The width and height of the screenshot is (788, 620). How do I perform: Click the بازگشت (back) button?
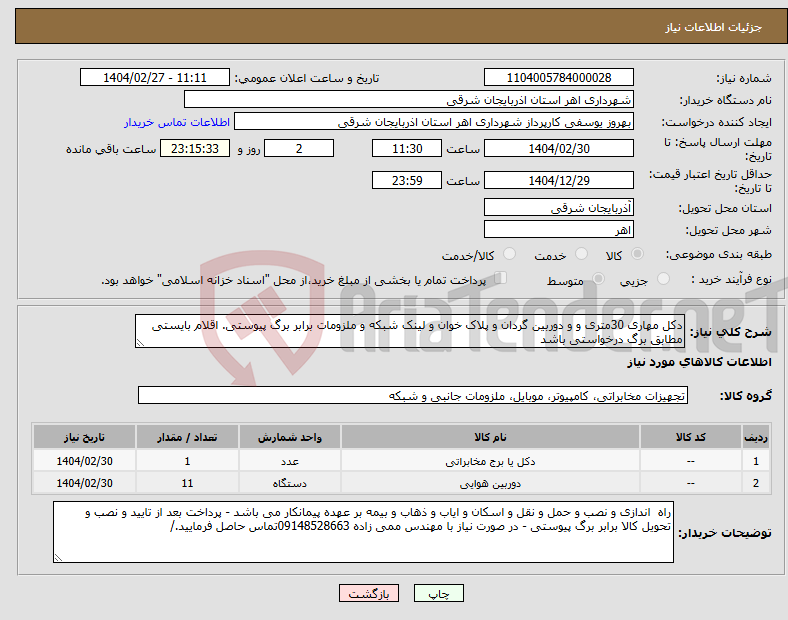[x=369, y=593]
